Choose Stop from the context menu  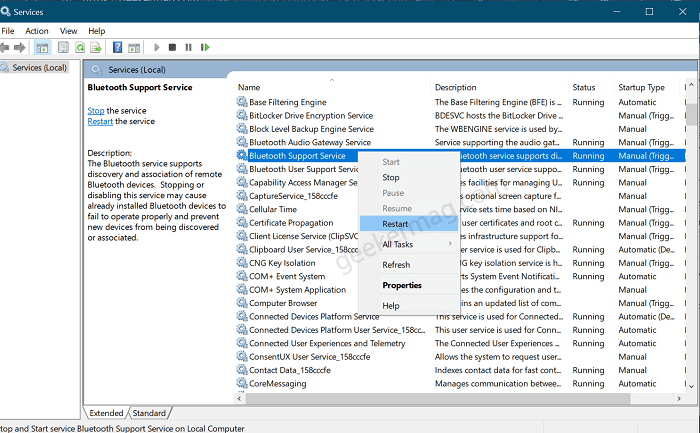tap(408, 177)
